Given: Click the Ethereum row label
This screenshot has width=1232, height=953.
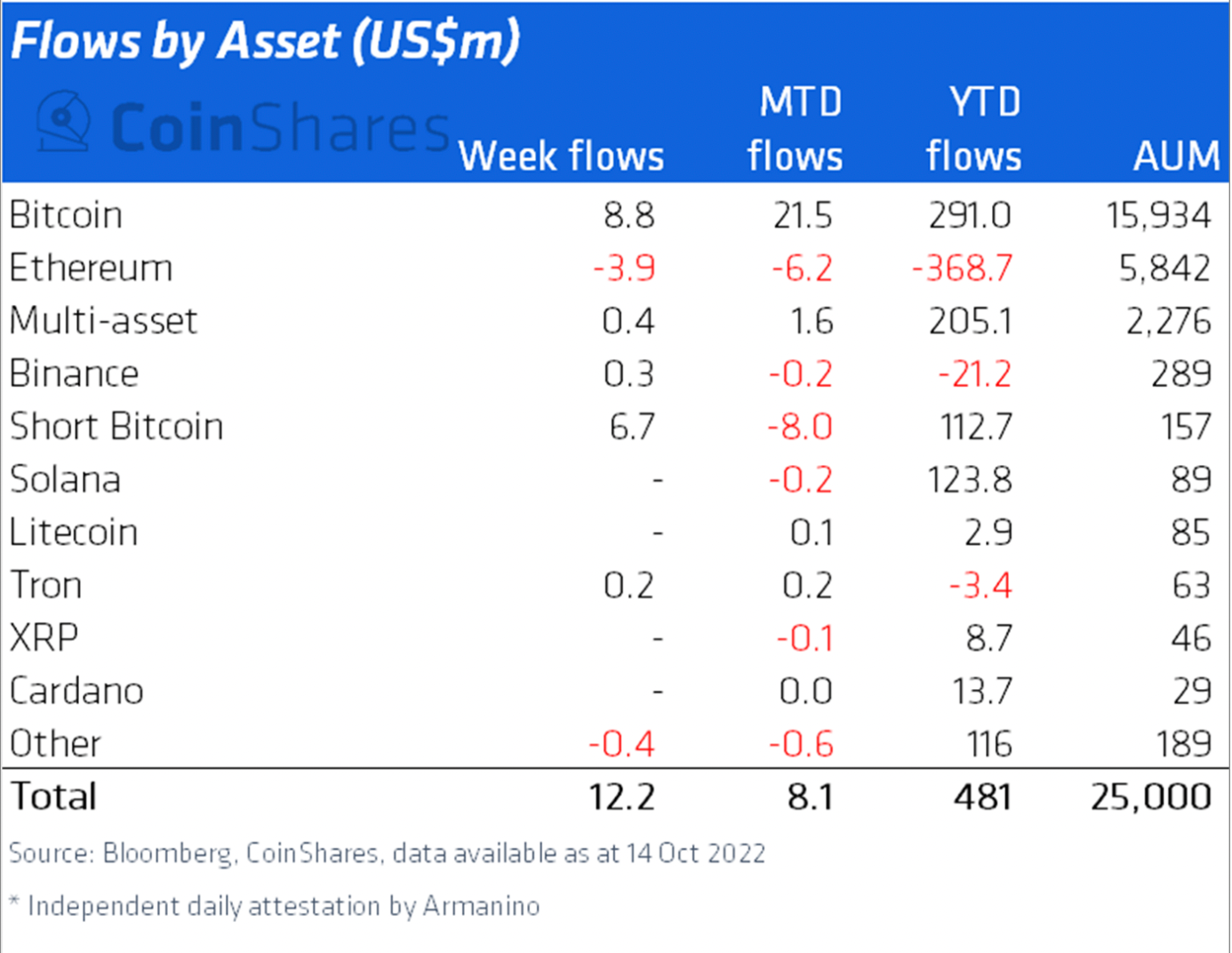Looking at the screenshot, I should coord(91,268).
